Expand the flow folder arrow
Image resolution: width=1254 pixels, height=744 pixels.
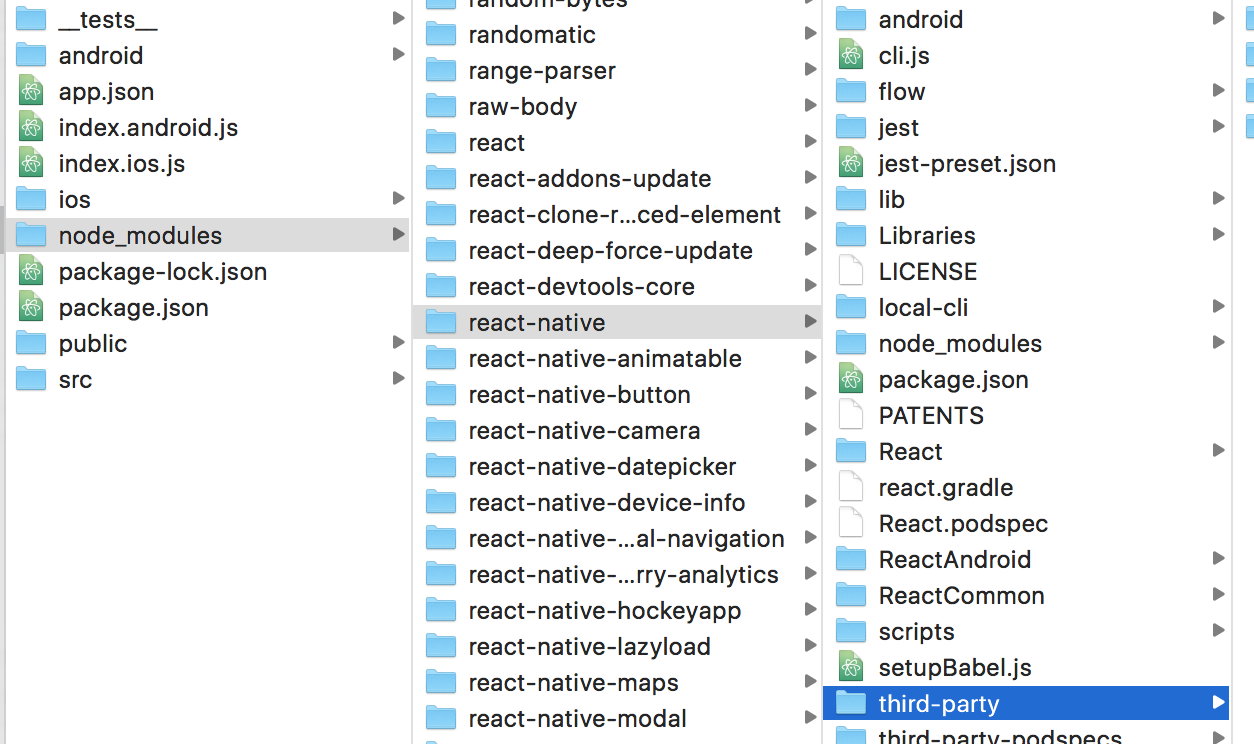(1218, 91)
